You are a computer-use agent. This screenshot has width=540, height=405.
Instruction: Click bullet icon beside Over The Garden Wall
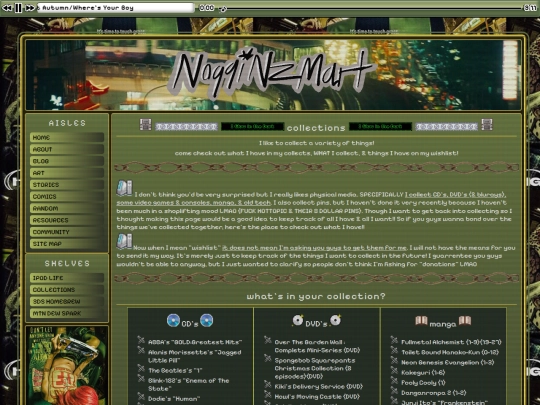click(x=268, y=340)
